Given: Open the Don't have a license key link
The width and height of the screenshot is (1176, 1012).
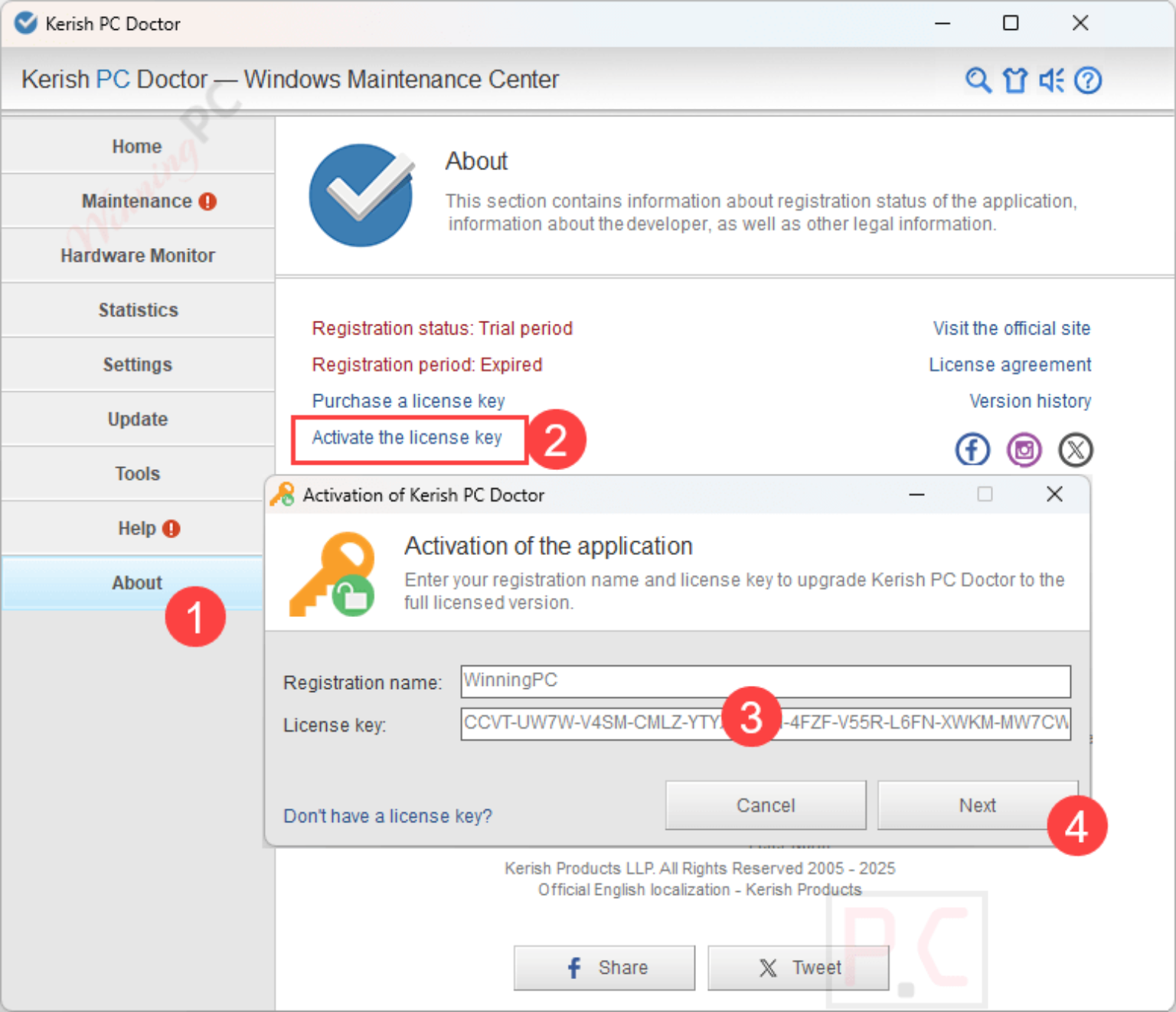Looking at the screenshot, I should (387, 816).
